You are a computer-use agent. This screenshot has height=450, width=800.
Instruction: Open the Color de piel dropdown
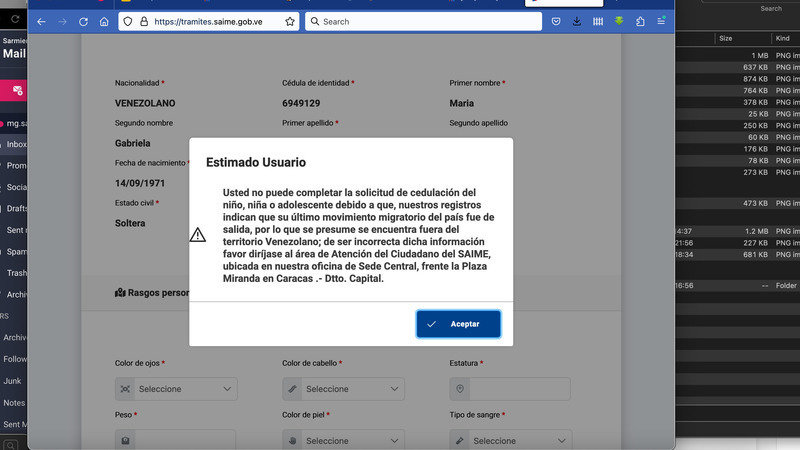point(343,440)
